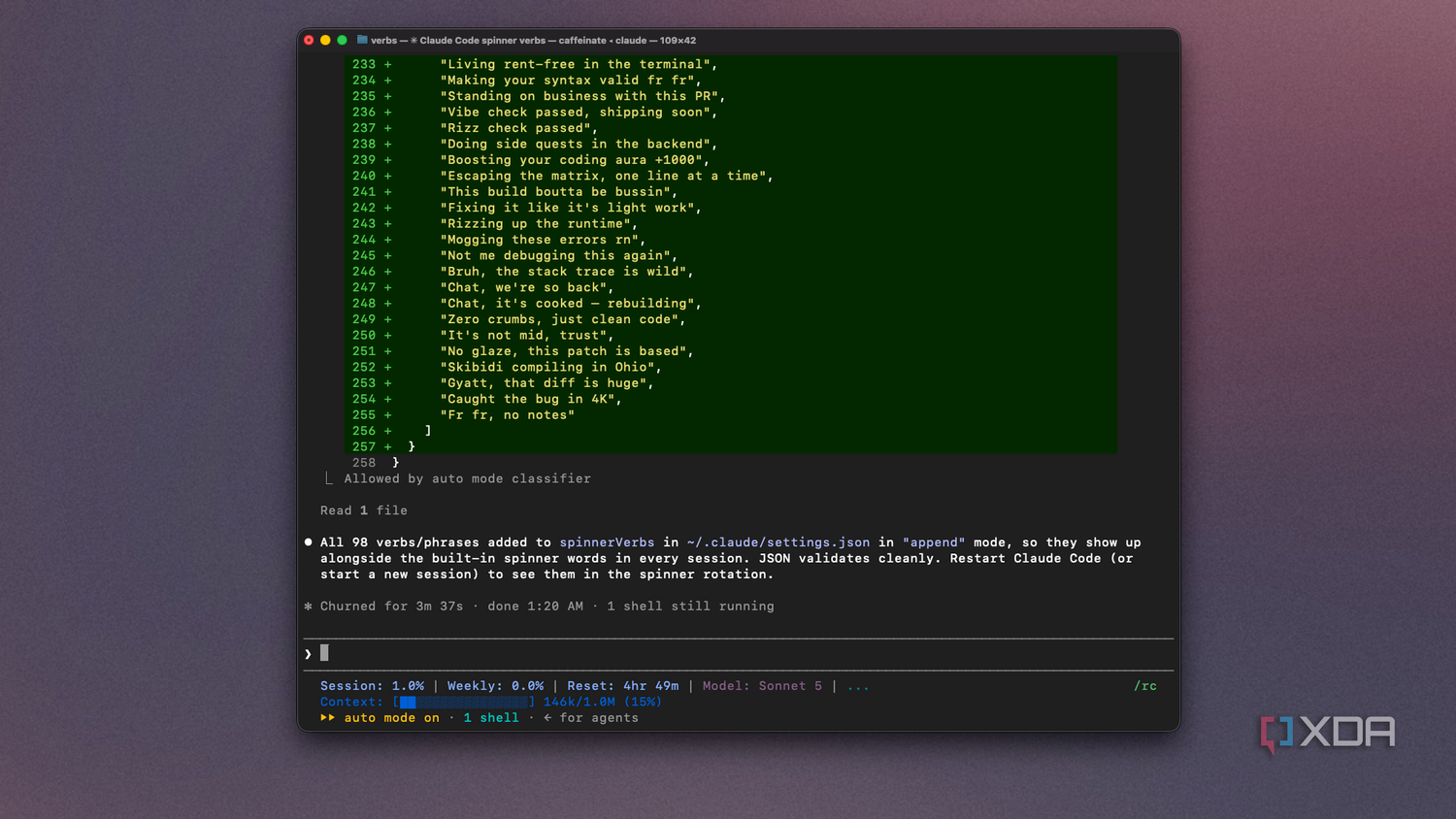This screenshot has height=819, width=1456.
Task: Open the '1 shell' status item
Action: coord(491,718)
